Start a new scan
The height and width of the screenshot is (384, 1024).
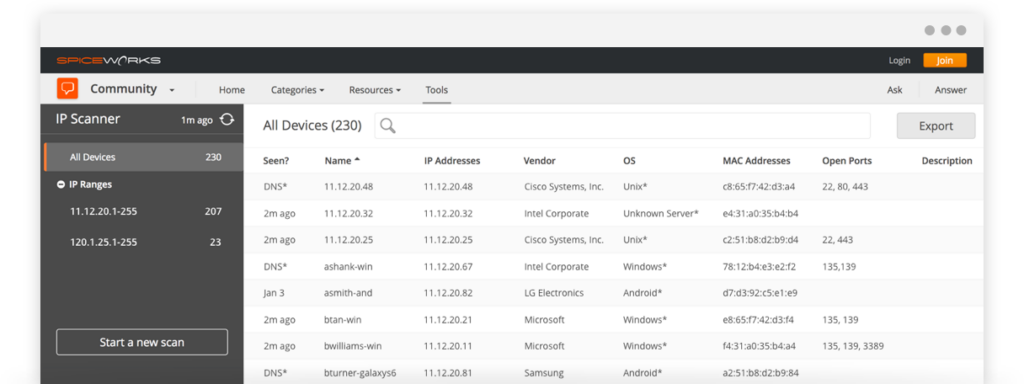tap(142, 342)
